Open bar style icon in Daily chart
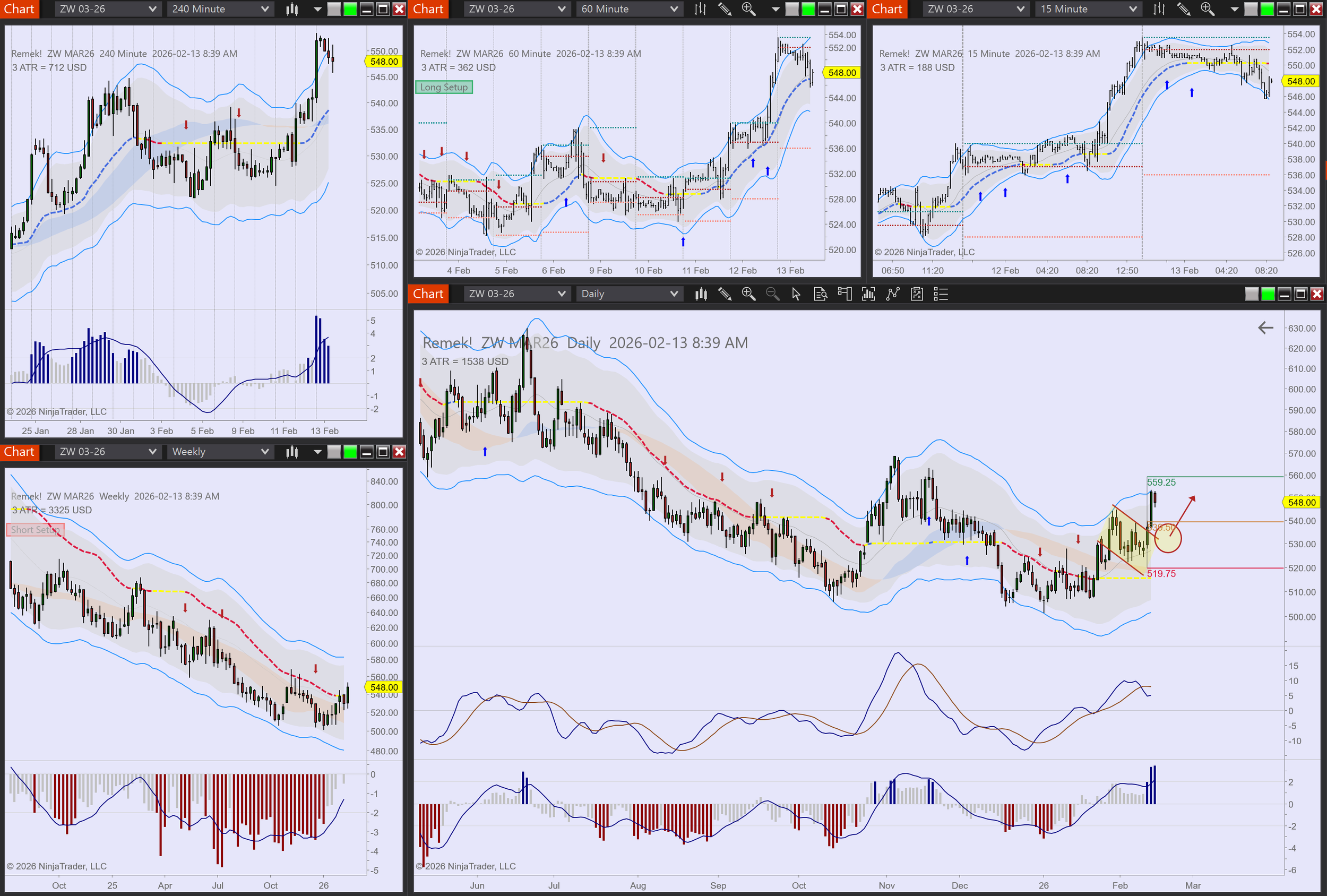The width and height of the screenshot is (1327, 896). pos(701,294)
